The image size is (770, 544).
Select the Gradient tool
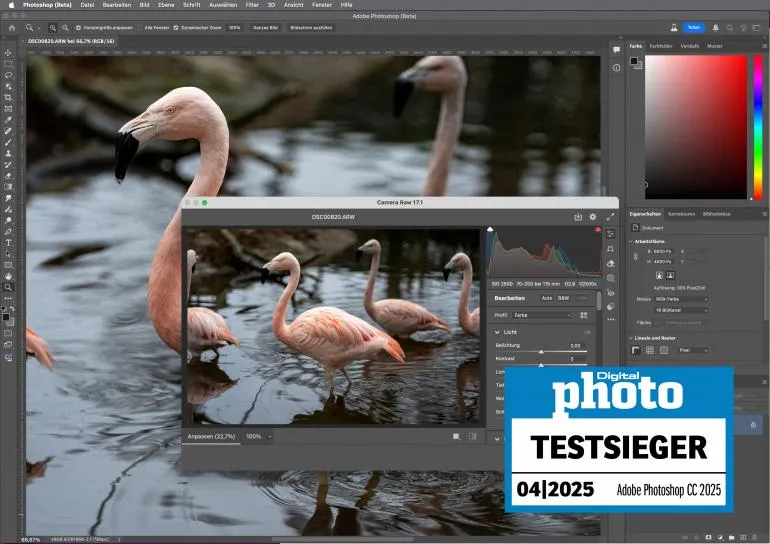tap(8, 187)
